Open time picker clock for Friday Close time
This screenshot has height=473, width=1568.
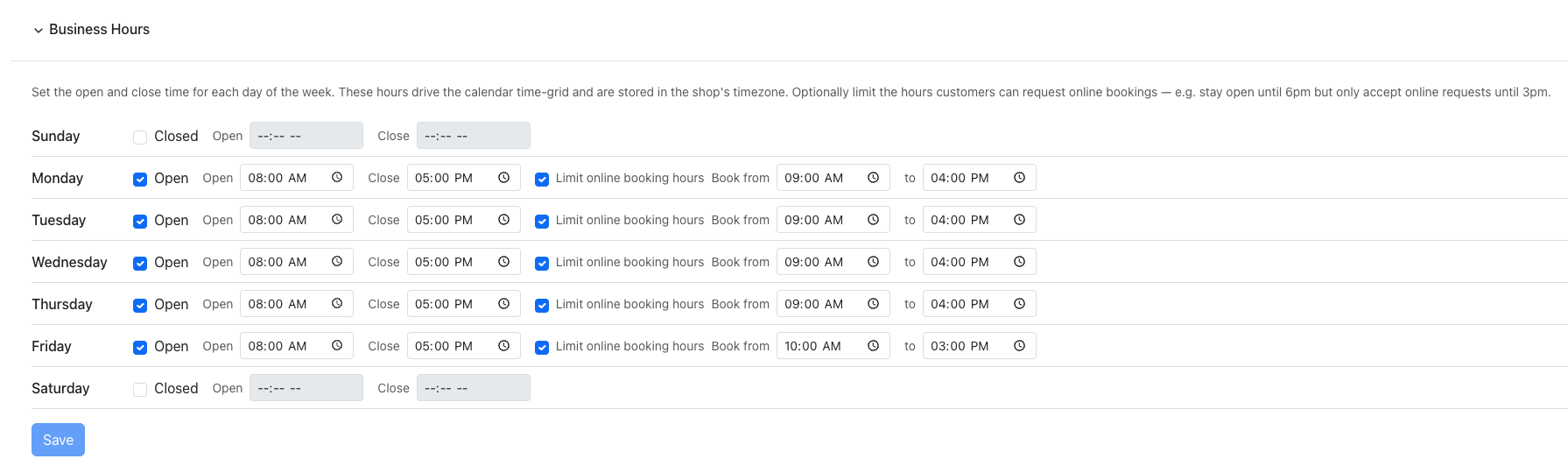pyautogui.click(x=504, y=346)
